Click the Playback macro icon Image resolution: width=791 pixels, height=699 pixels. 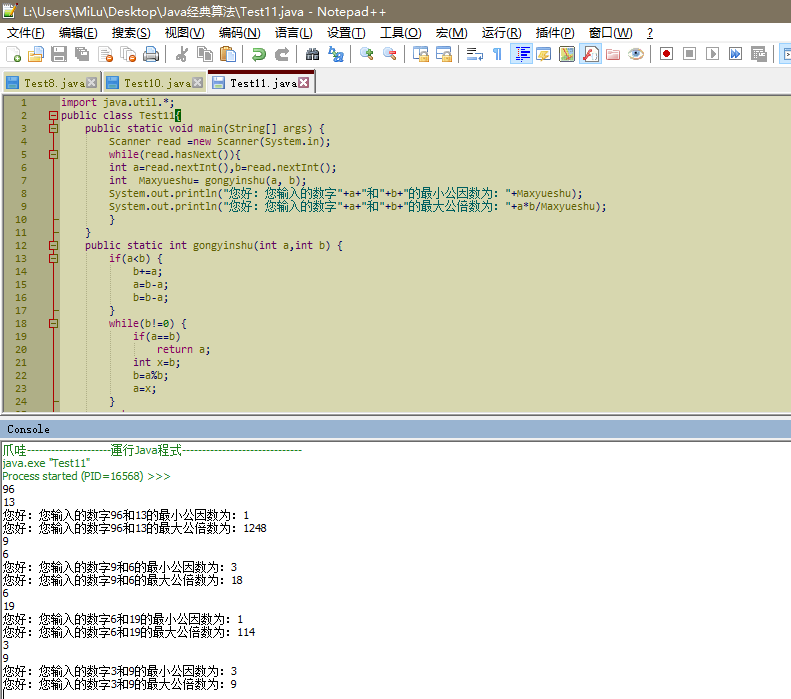(x=712, y=54)
